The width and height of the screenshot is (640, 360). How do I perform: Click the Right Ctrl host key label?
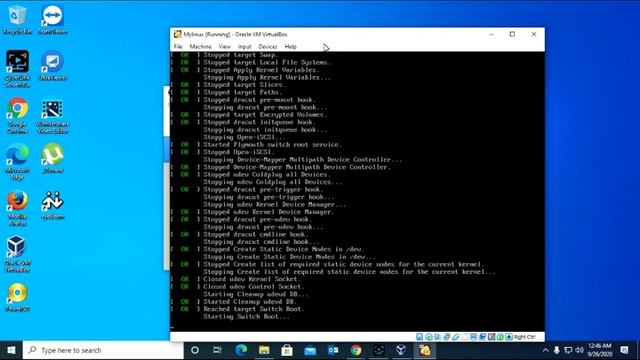[524, 337]
